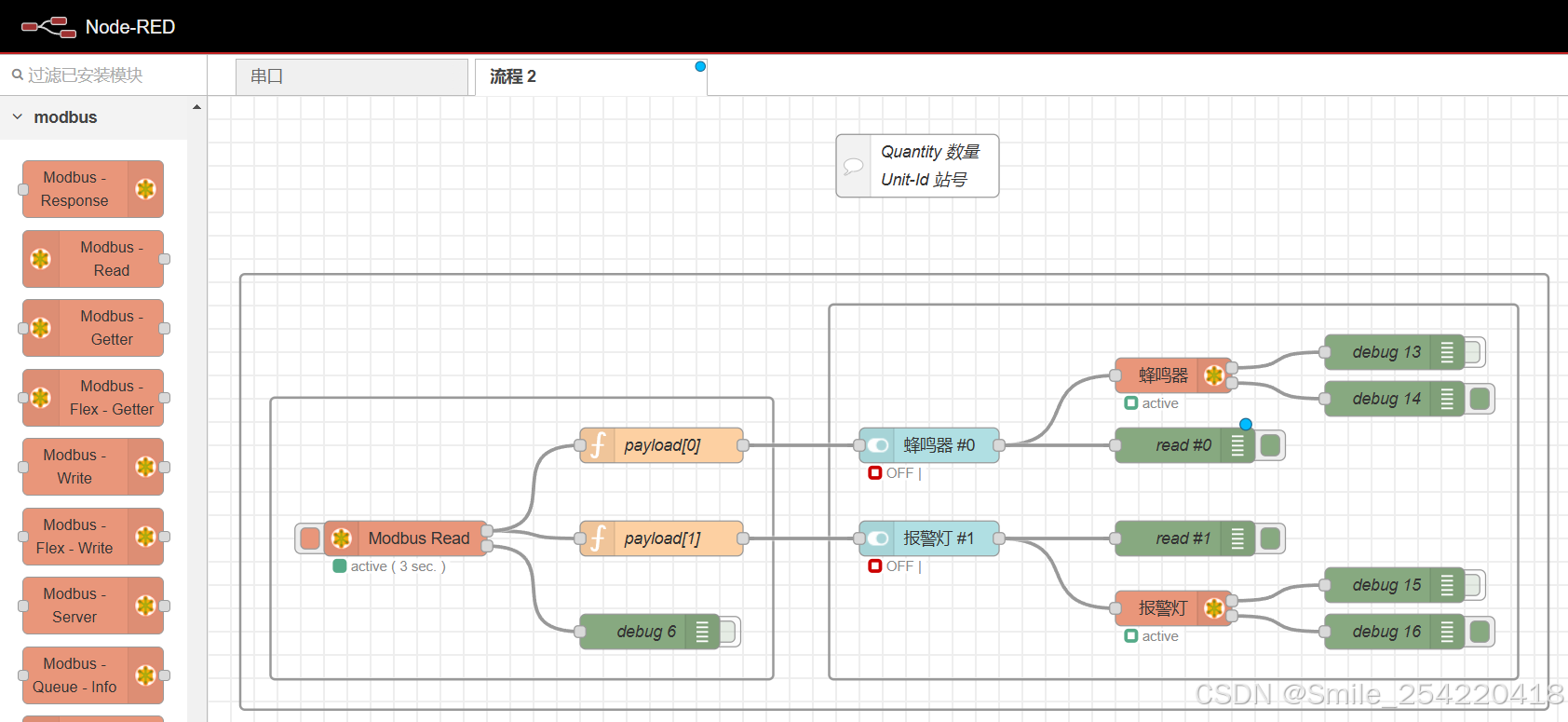1568x722 pixels.
Task: Select the Quantity 数量 comment node
Action: [x=917, y=166]
